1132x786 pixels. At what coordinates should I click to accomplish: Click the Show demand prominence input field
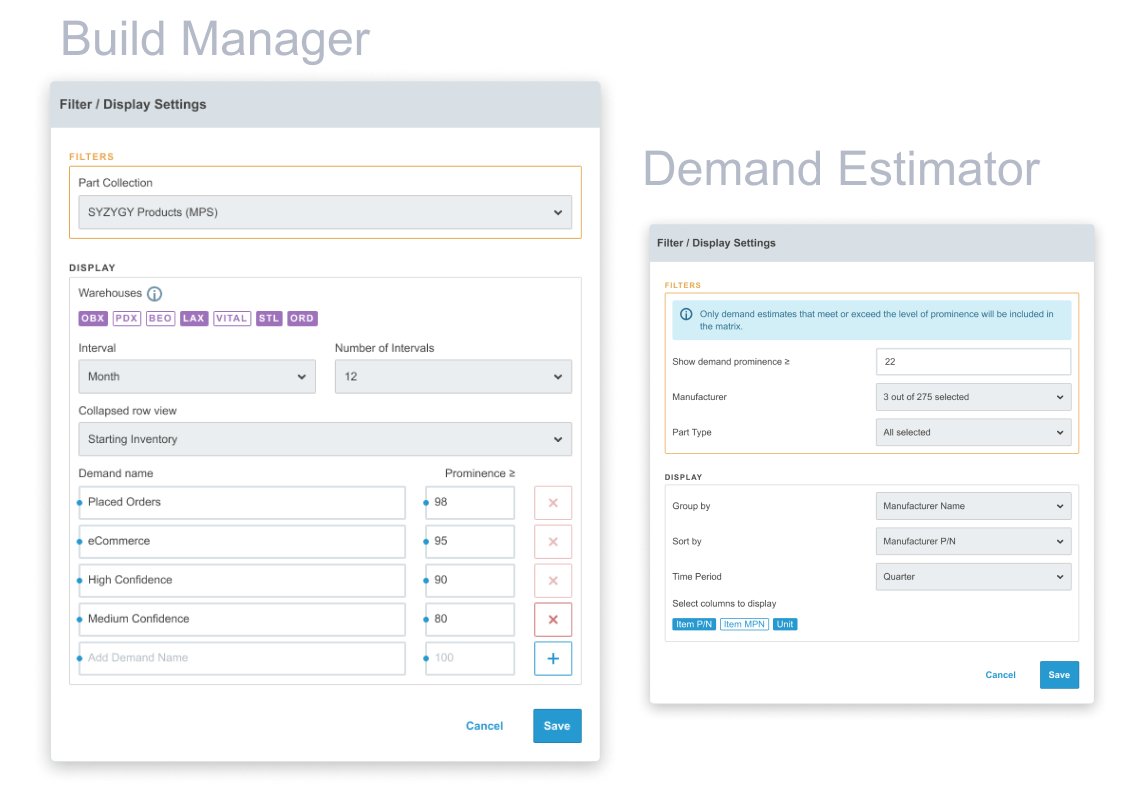pos(972,362)
